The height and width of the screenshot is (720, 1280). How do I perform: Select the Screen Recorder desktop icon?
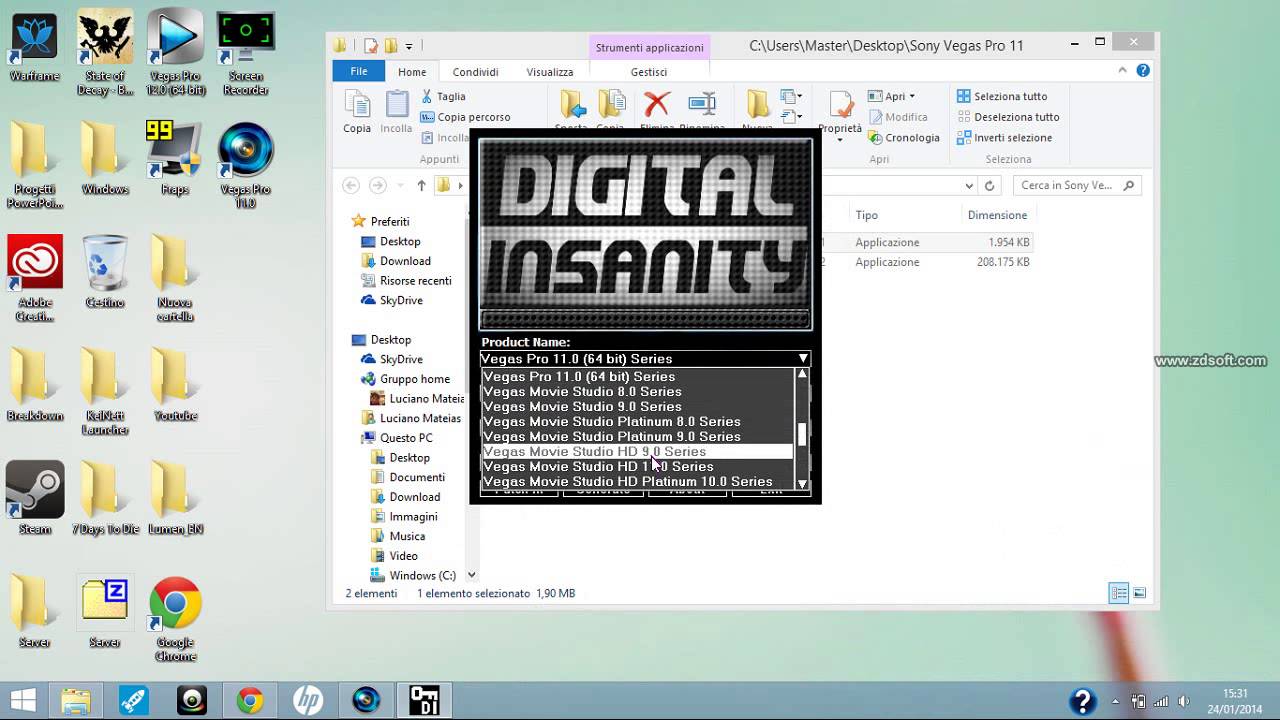pyautogui.click(x=245, y=53)
